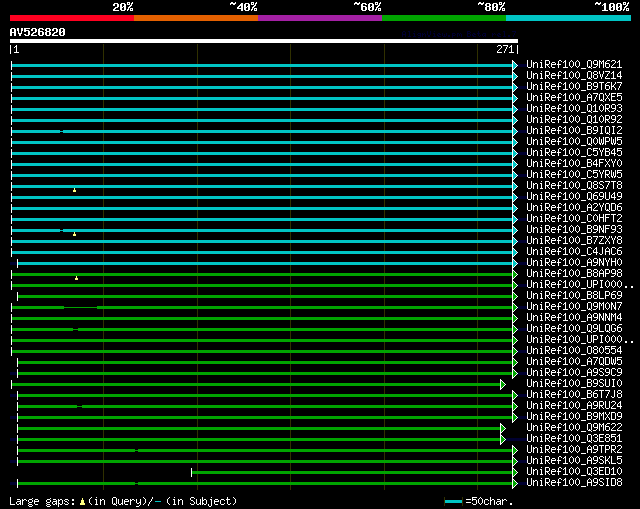Click the purple ~60% identity legend segment
The height and width of the screenshot is (509, 640).
tap(320, 18)
